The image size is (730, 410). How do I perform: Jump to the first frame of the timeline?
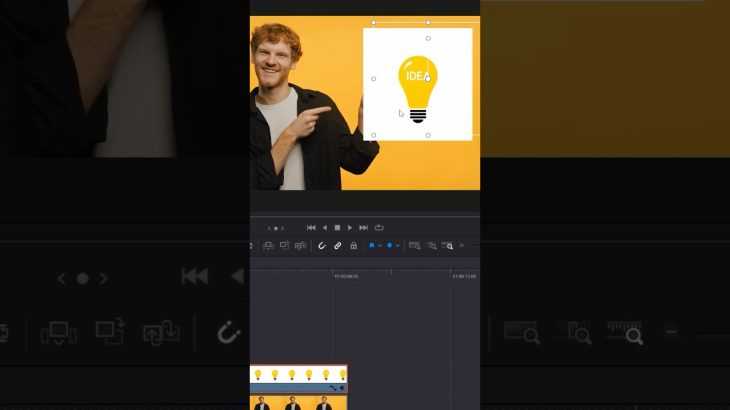pyautogui.click(x=311, y=228)
